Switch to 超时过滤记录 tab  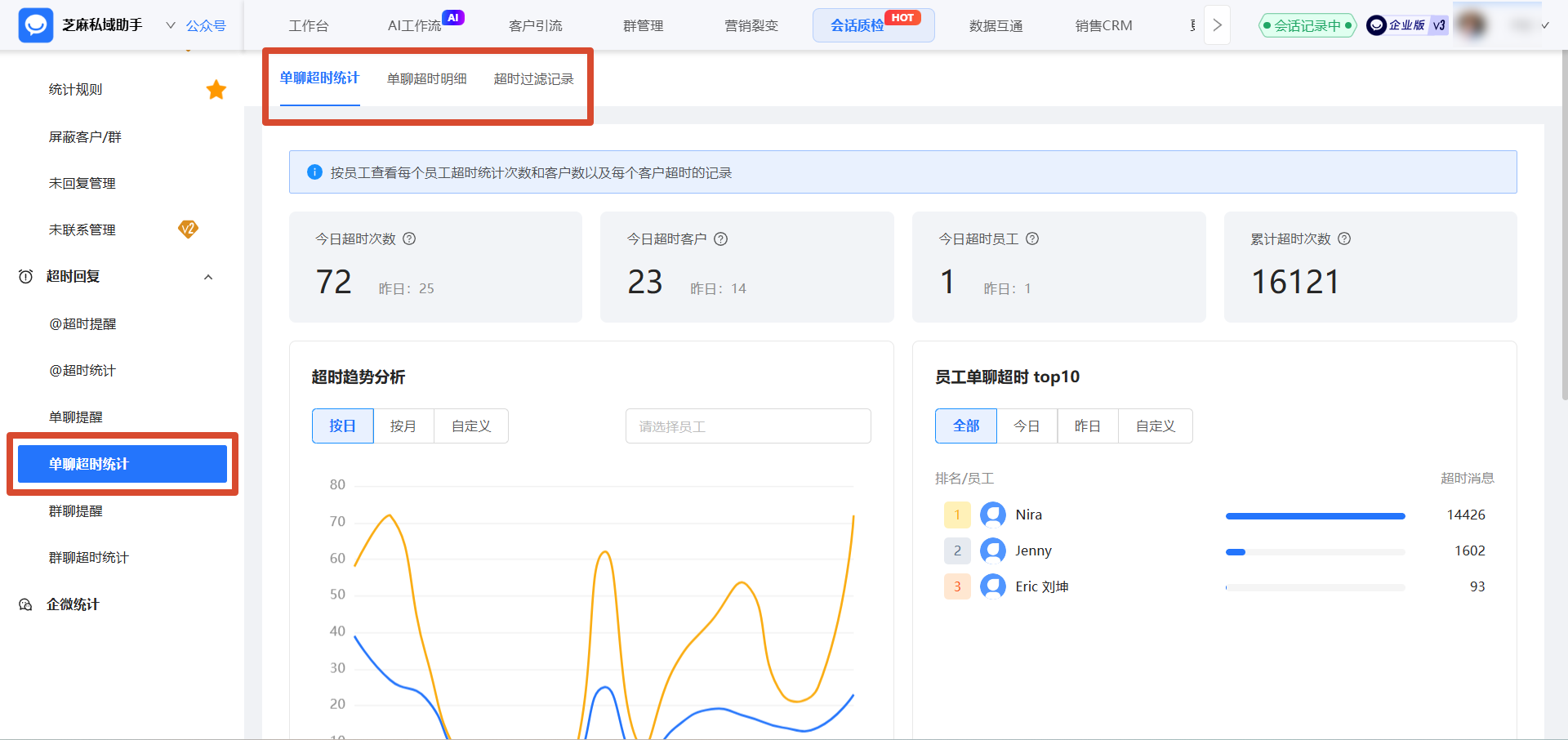(x=534, y=78)
